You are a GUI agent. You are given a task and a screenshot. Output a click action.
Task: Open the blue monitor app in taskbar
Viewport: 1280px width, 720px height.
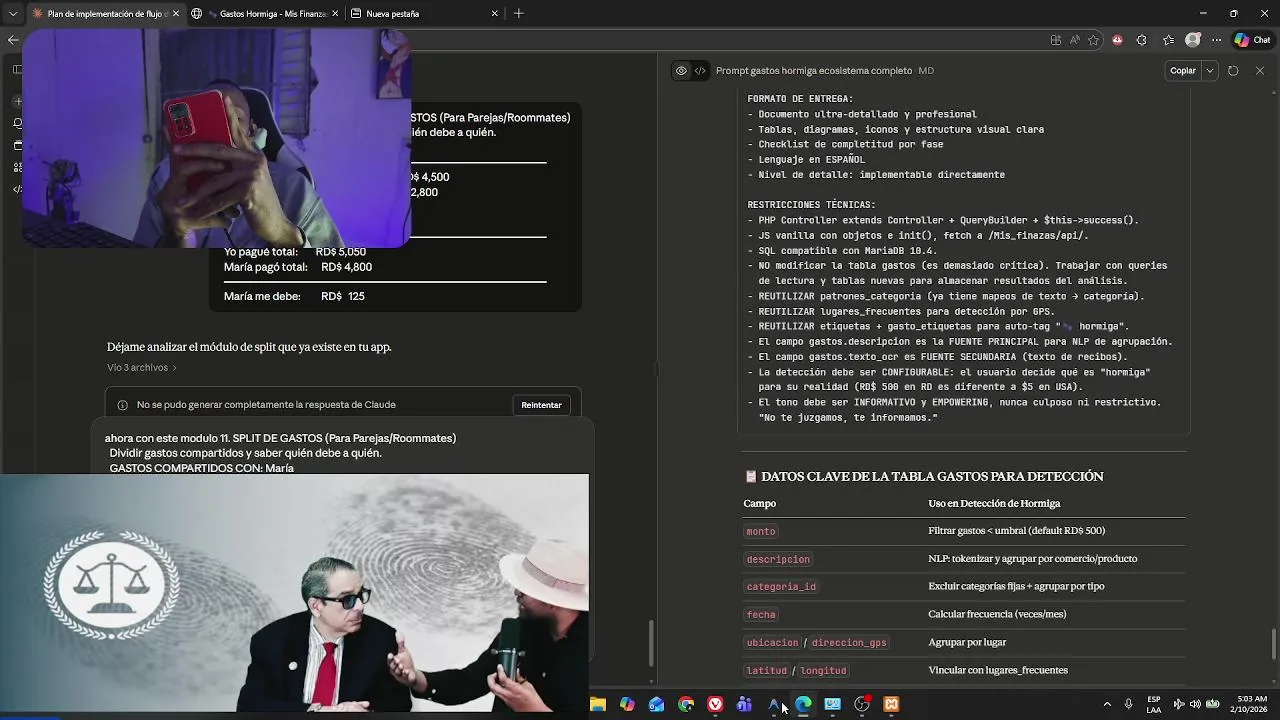(832, 705)
